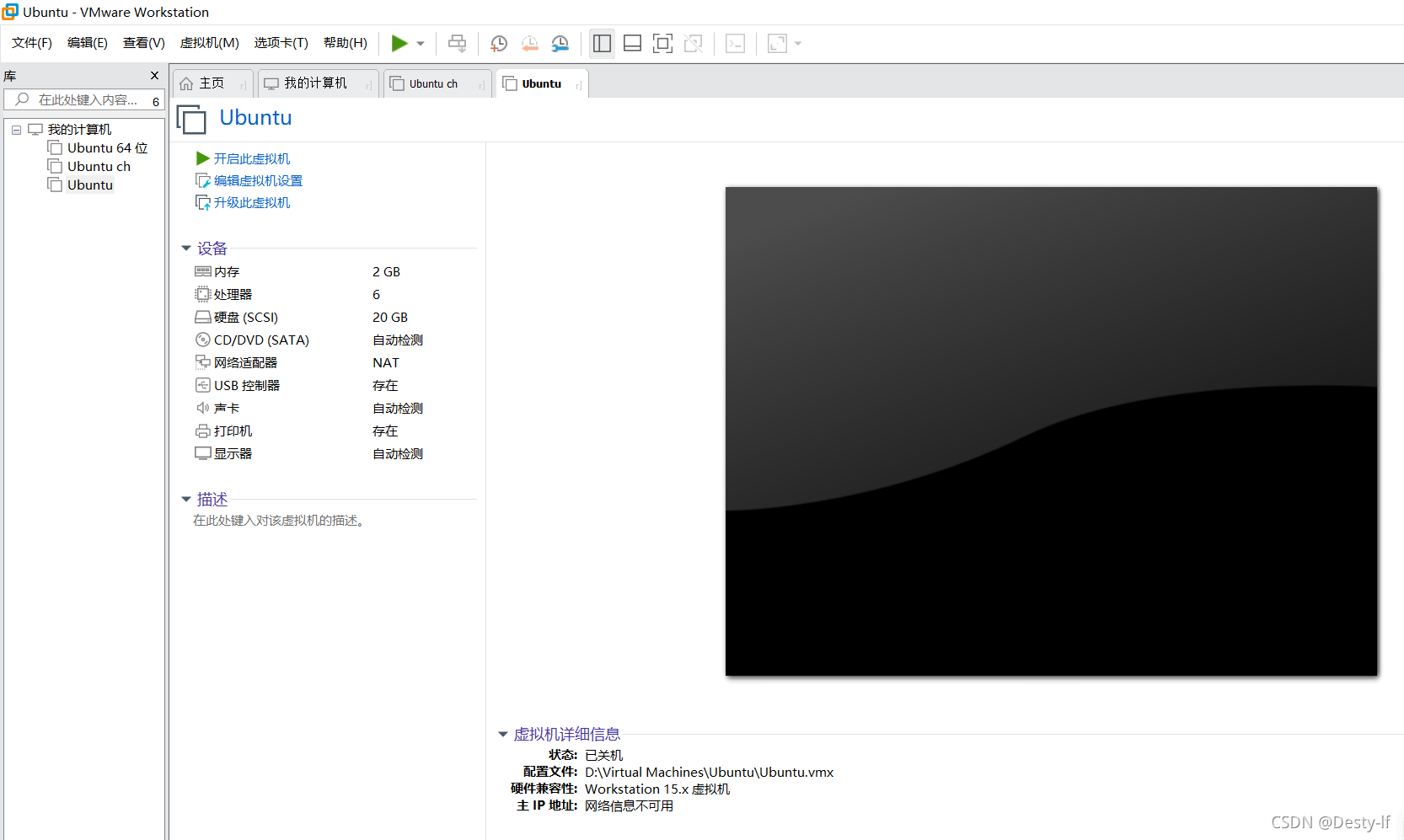The height and width of the screenshot is (840, 1404).
Task: Open the 虚拟机(M) menu
Action: tap(210, 43)
